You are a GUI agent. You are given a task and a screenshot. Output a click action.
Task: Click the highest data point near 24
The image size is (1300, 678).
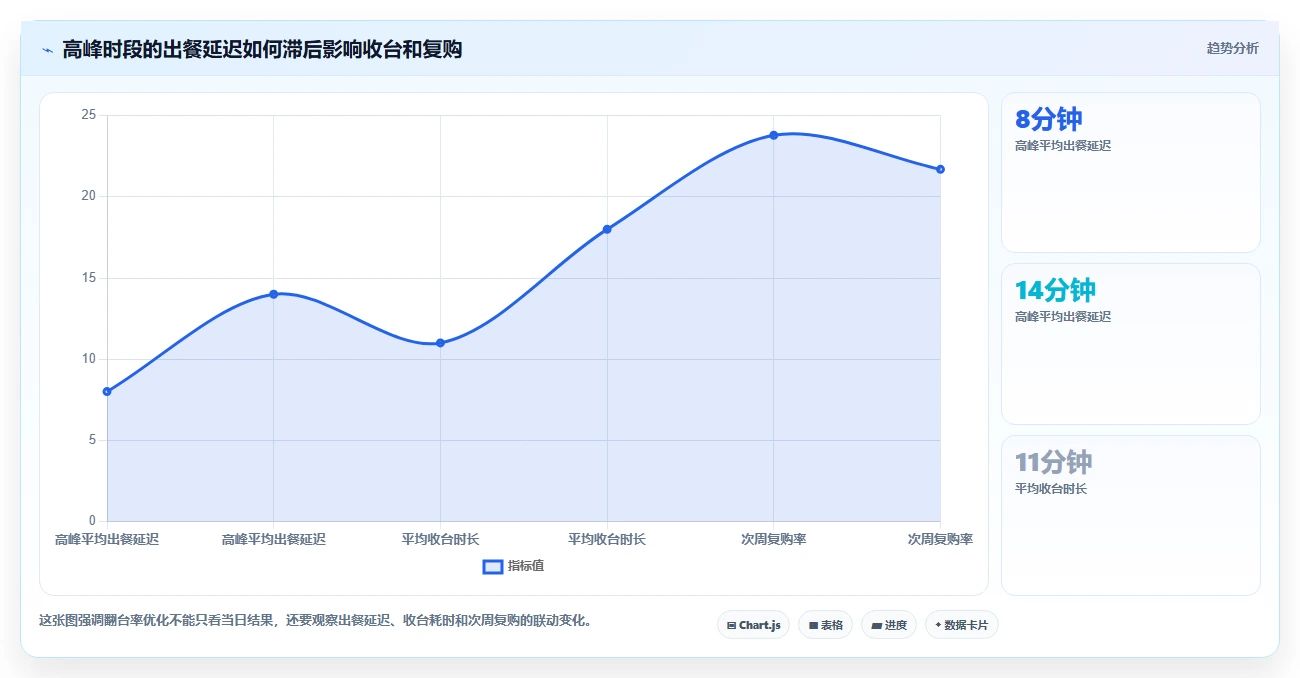coord(774,135)
